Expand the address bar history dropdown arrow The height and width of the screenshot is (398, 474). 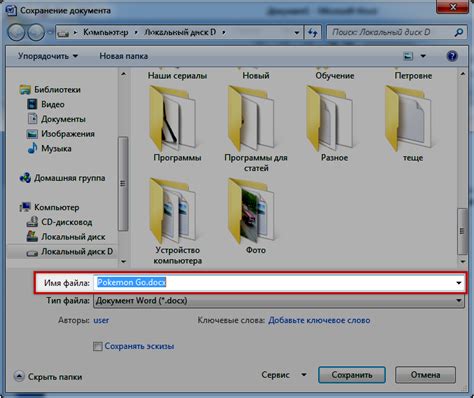point(296,33)
